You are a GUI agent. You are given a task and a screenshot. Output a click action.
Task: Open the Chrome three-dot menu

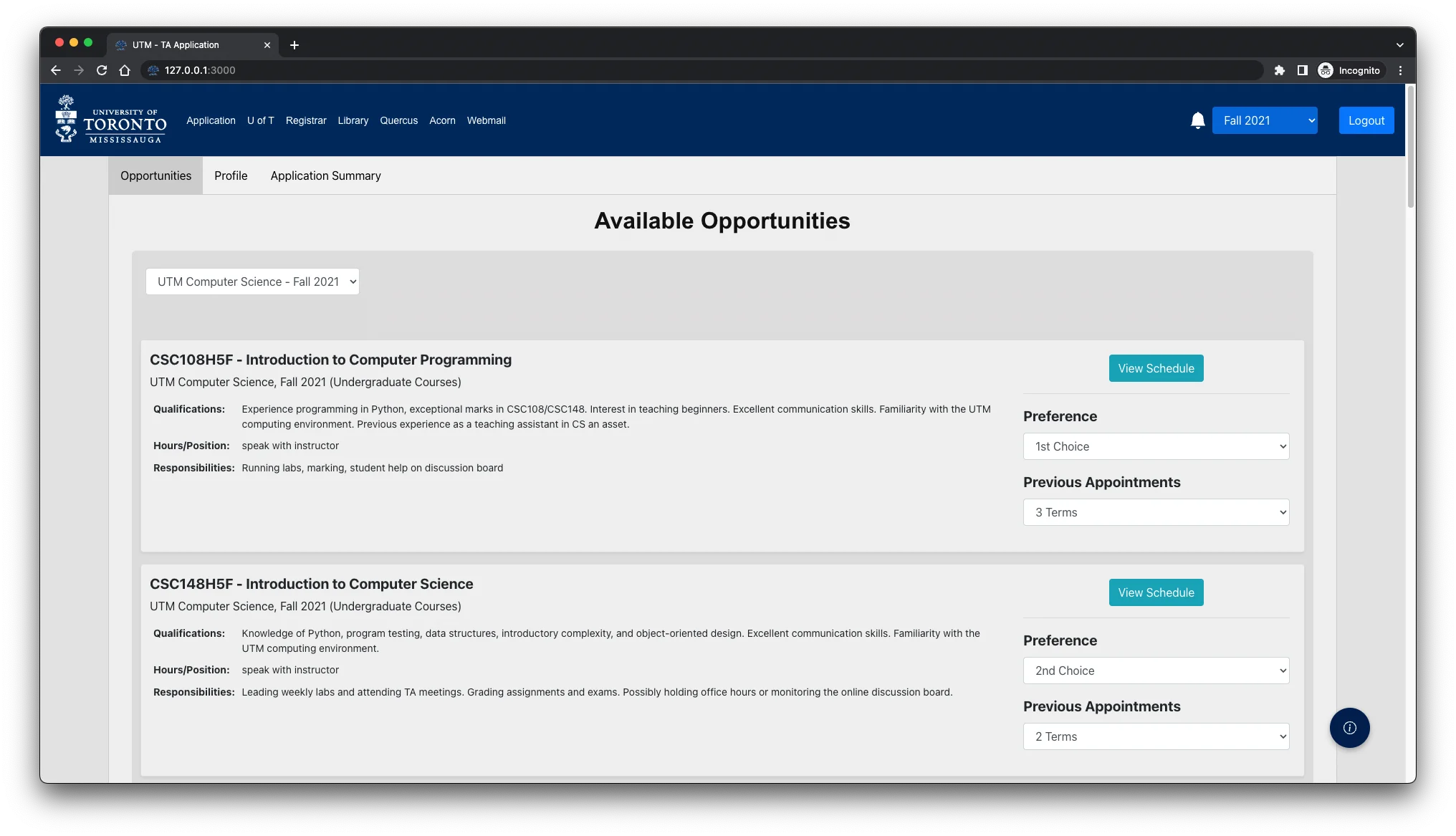click(1400, 70)
